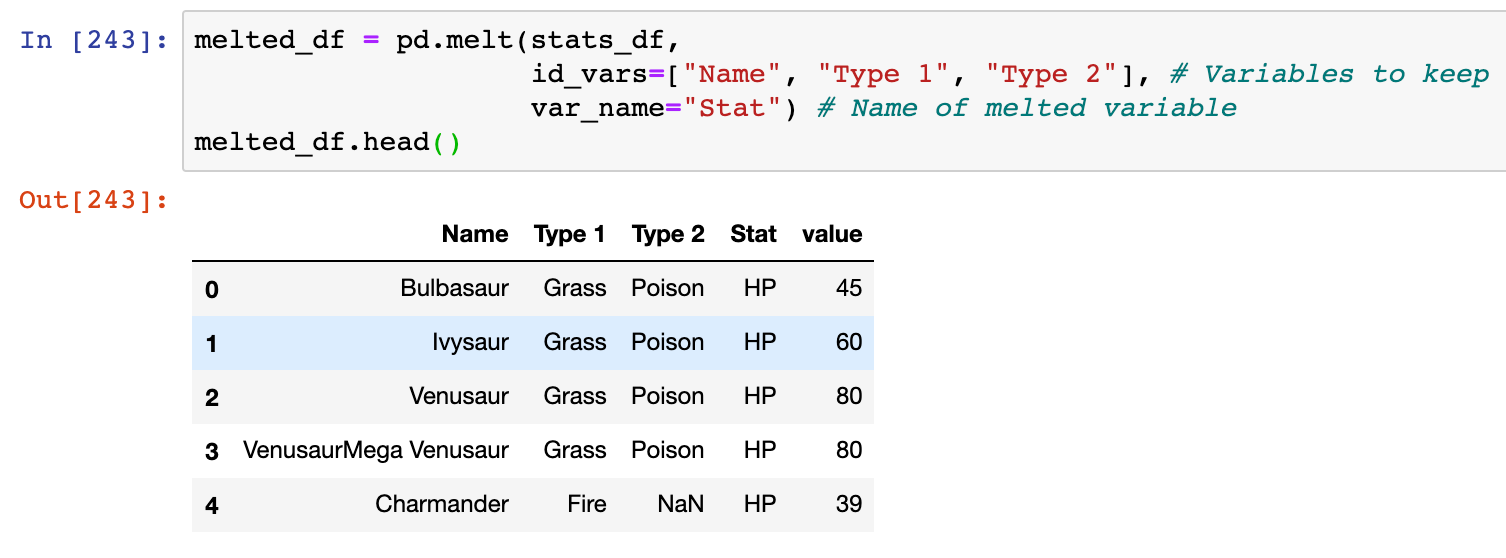Click row index 0
The height and width of the screenshot is (558, 1506).
[211, 290]
